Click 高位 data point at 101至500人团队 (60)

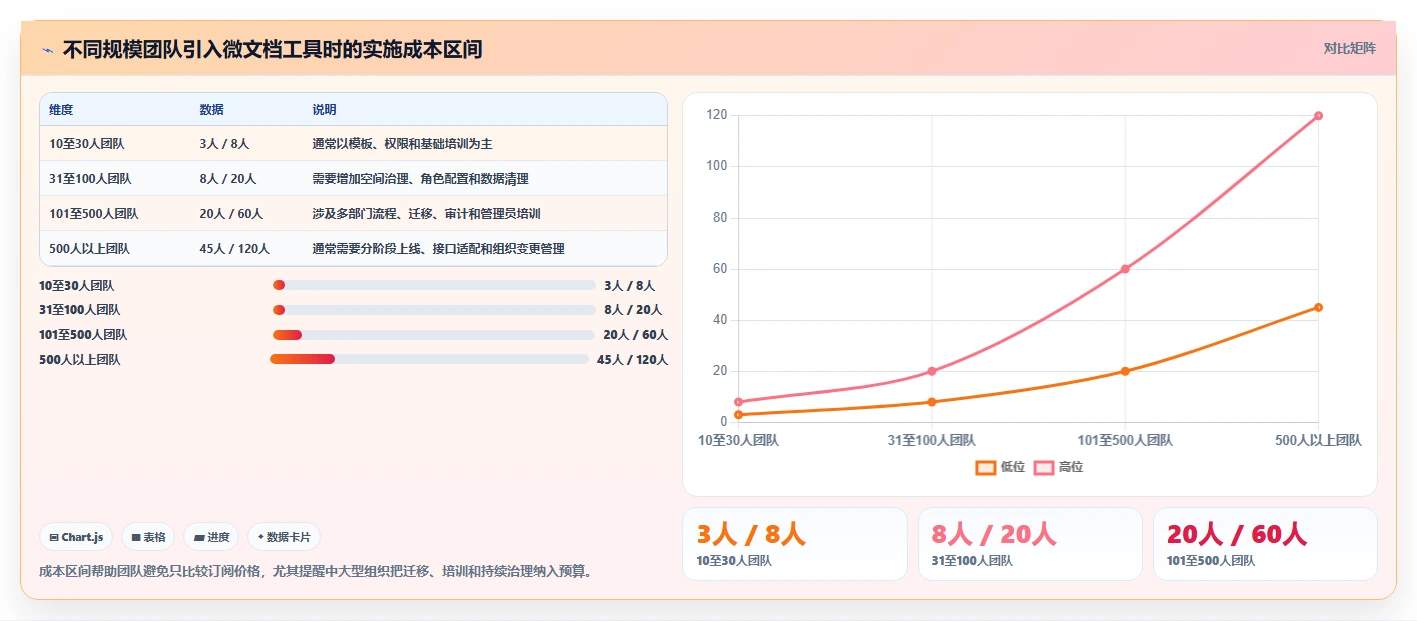click(1125, 269)
